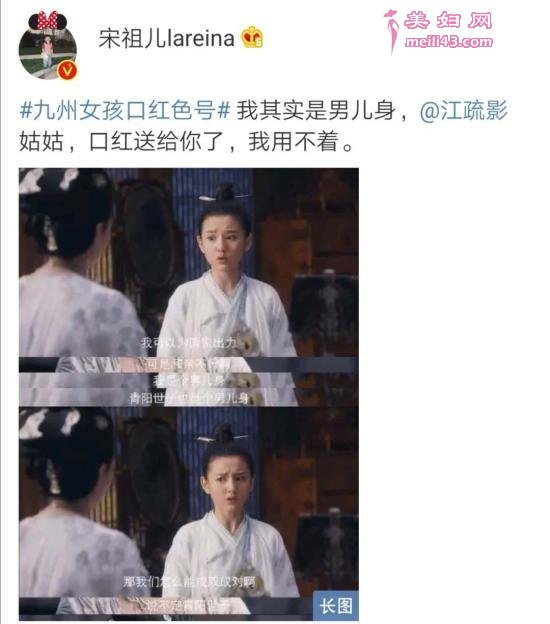Click the subtitle 那我们怎么能成双成对啊
The image size is (550, 624).
click(189, 582)
